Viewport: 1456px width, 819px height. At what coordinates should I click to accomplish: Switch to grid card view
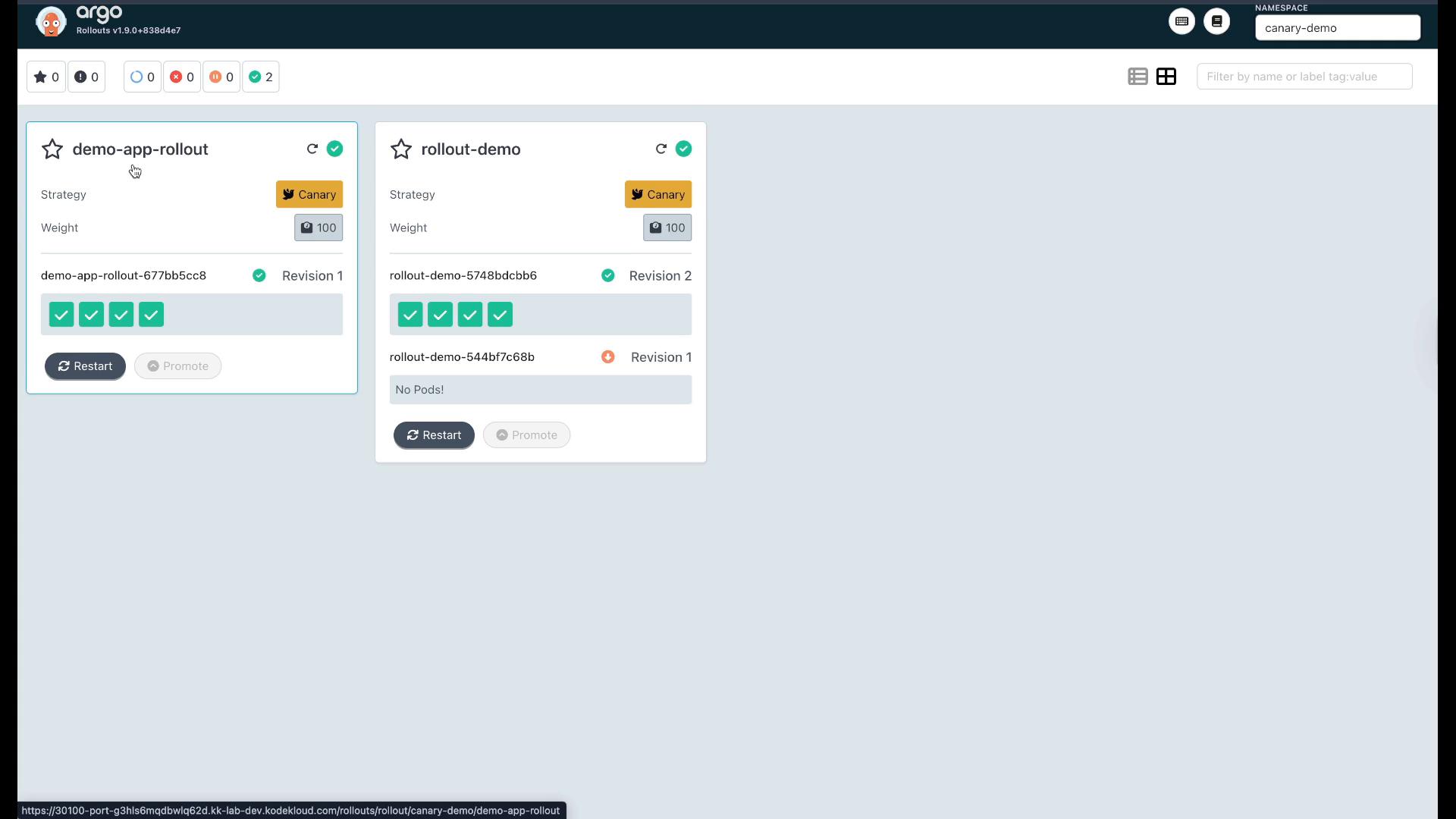click(1166, 77)
